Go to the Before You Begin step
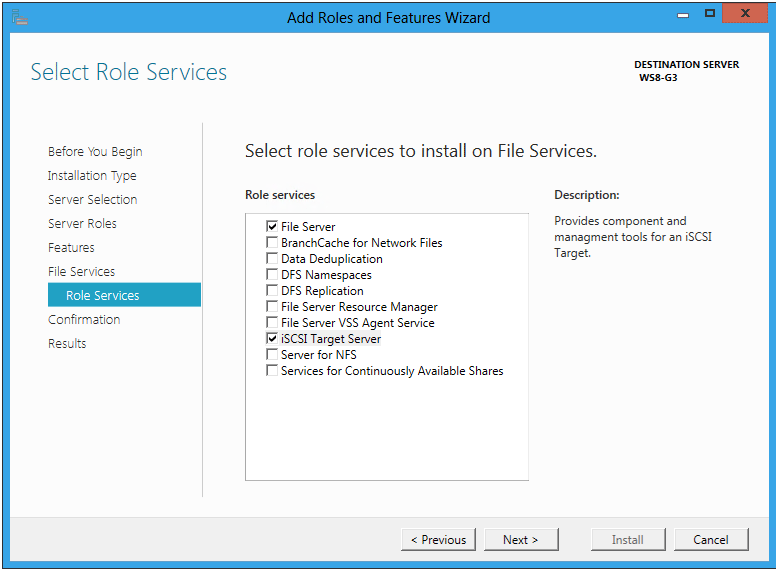Image resolution: width=778 pixels, height=571 pixels. [95, 152]
